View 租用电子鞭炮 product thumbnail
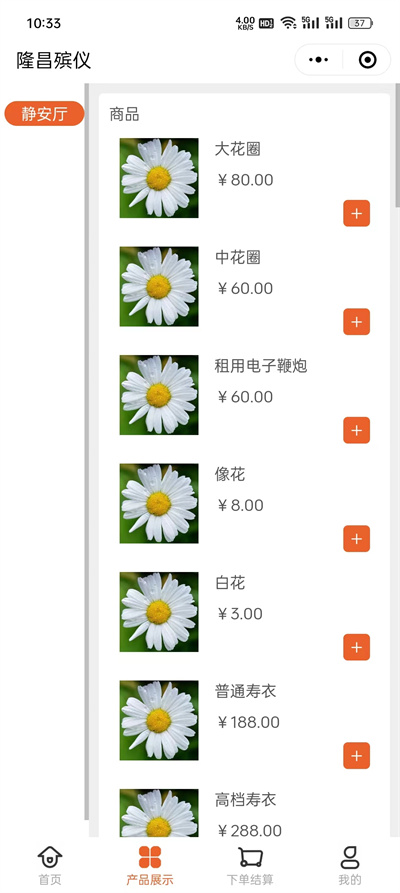This screenshot has height=893, width=400. (159, 395)
